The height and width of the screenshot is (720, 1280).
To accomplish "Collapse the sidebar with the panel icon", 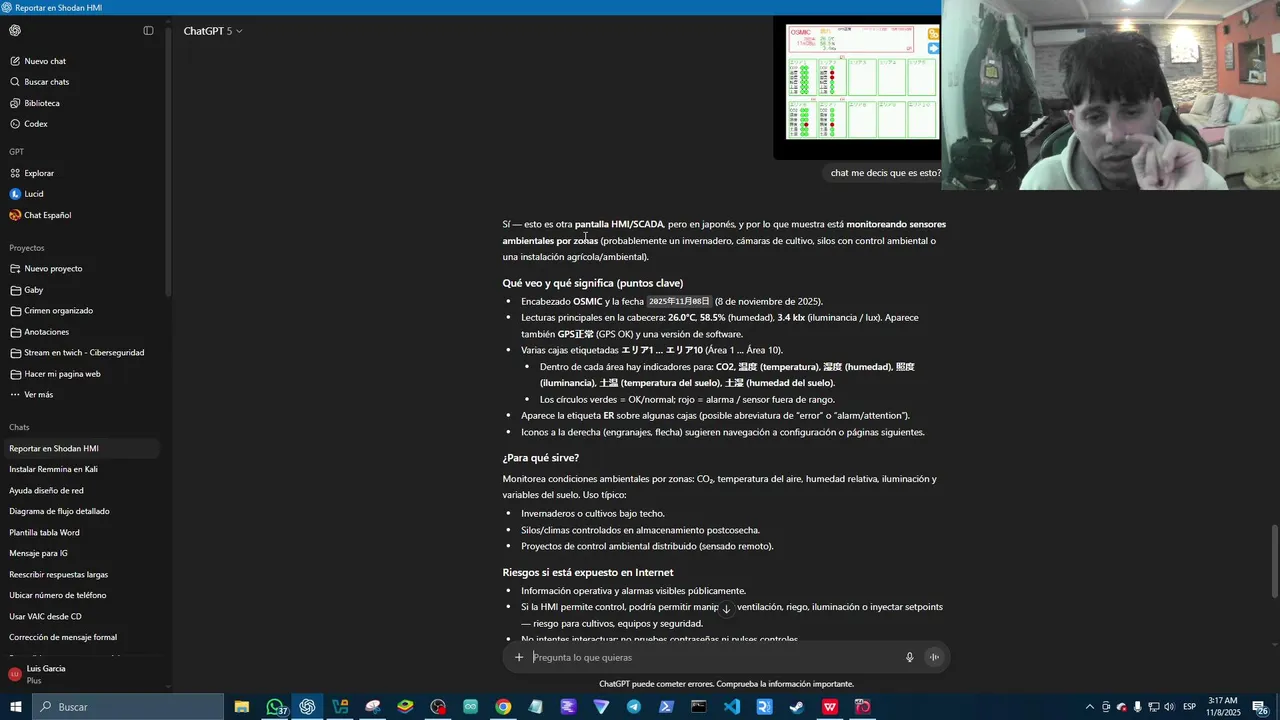I will click(x=148, y=31).
